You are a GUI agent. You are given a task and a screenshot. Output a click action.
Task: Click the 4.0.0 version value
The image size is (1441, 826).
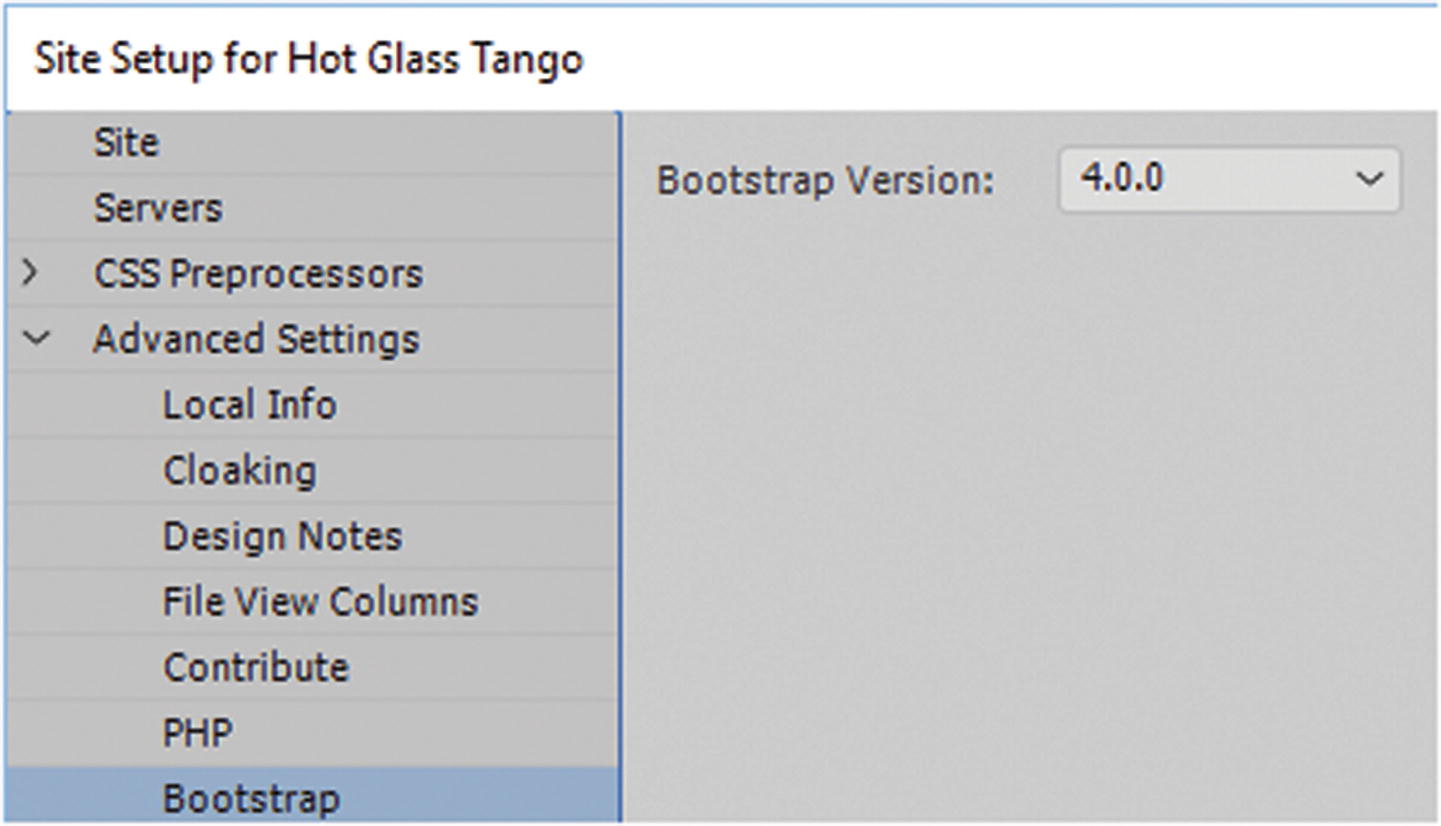tap(1122, 179)
